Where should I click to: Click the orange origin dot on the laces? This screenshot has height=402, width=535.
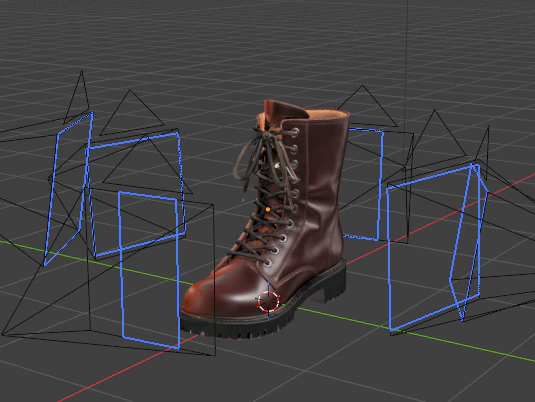[268, 209]
